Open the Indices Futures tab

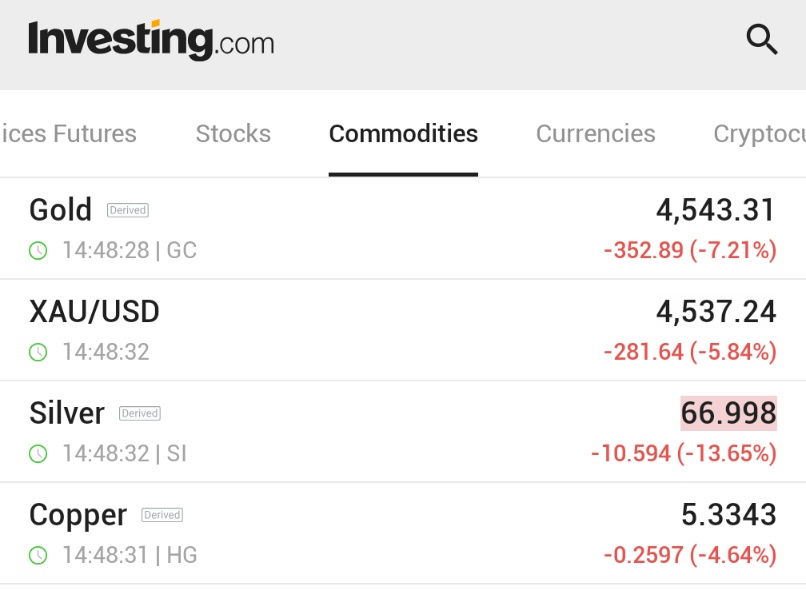pos(68,134)
